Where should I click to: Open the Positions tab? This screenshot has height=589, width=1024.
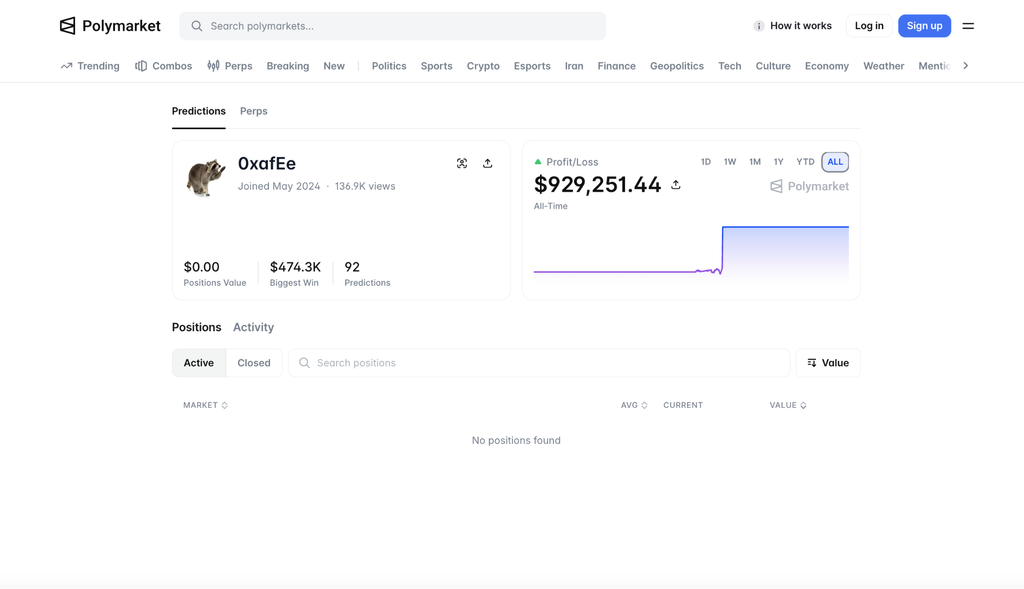[197, 327]
